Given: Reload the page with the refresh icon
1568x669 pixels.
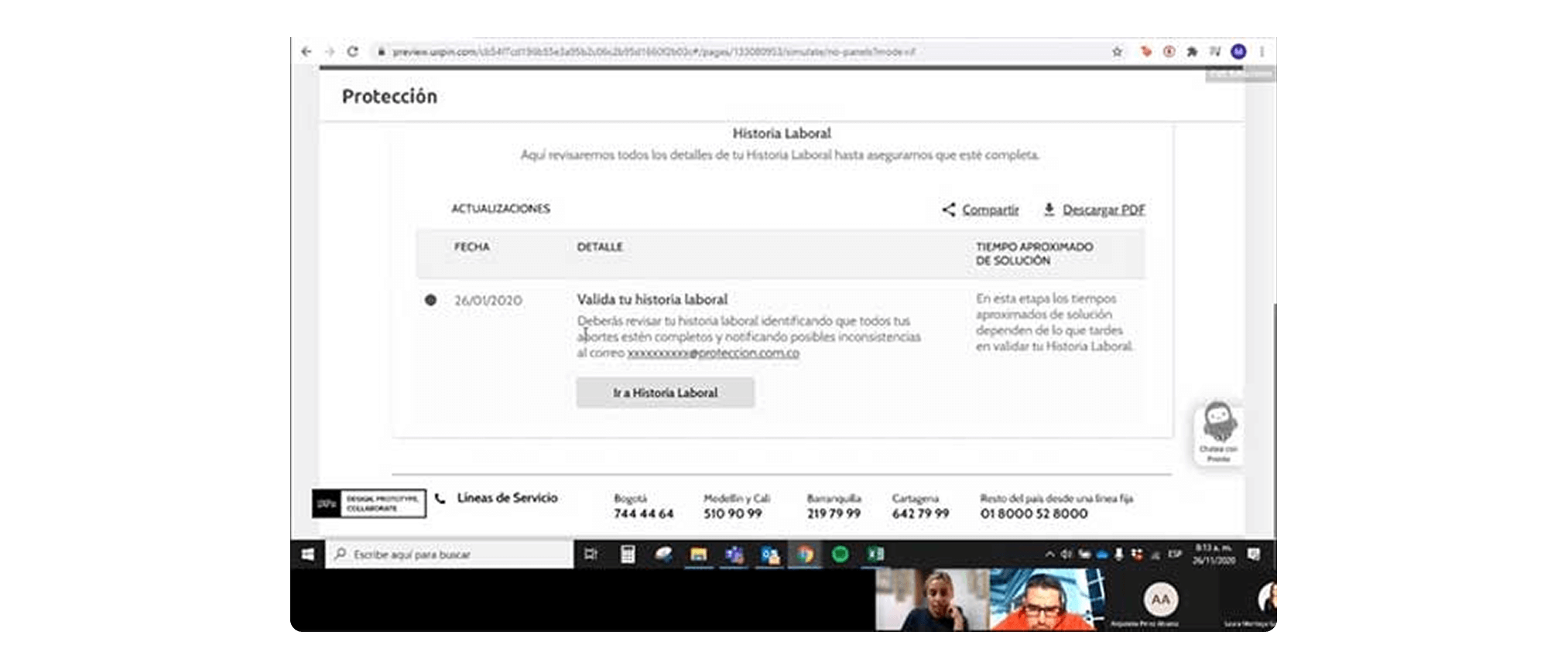Looking at the screenshot, I should pyautogui.click(x=353, y=52).
